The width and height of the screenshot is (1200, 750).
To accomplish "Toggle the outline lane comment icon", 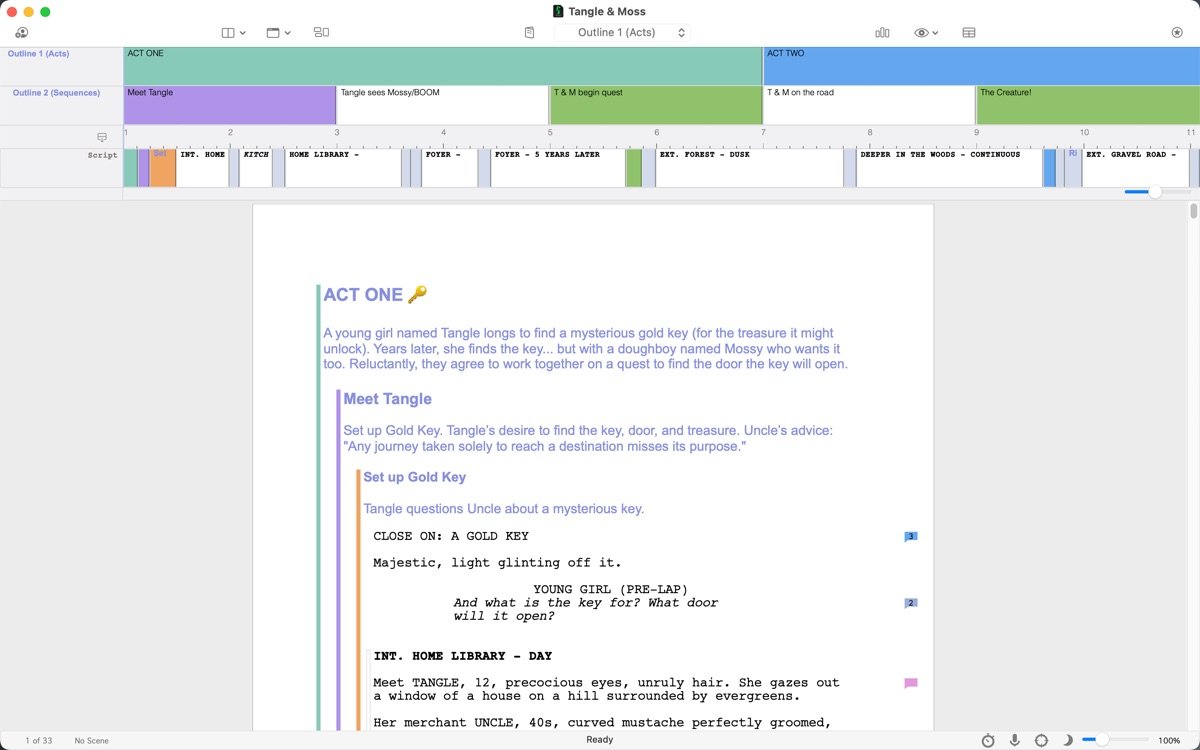I will point(102,137).
